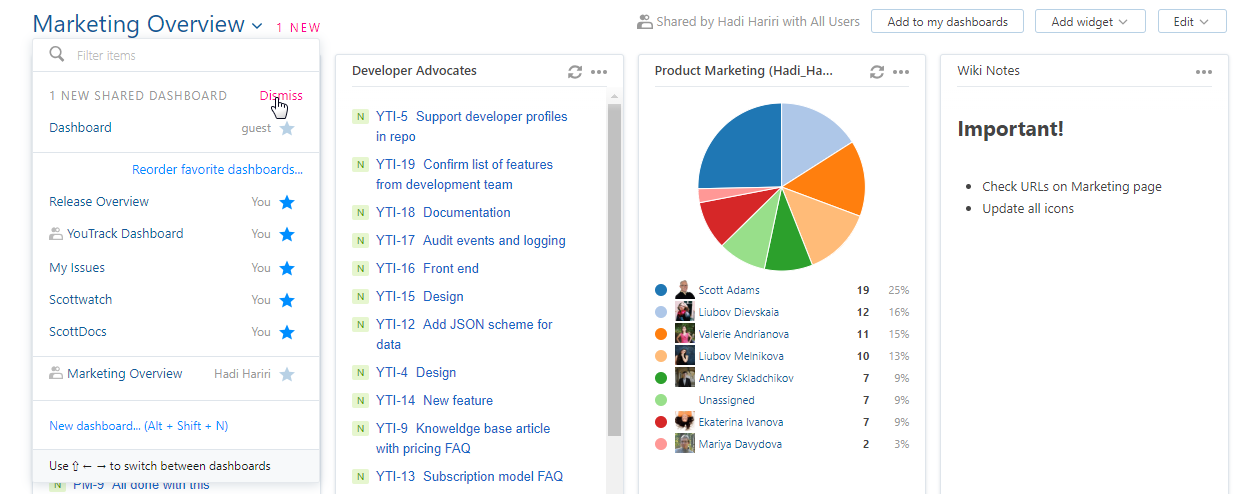Click the N state badge for YTI-13
Screen dimensions: 1242x494
(360, 477)
